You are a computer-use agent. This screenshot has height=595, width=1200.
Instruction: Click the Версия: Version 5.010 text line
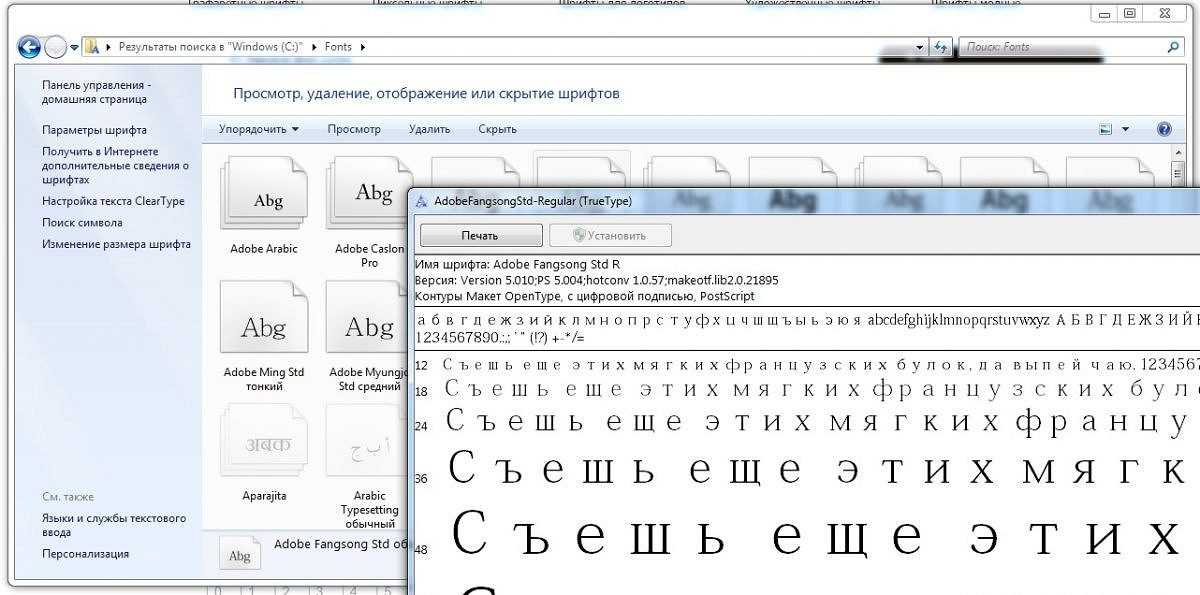(596, 280)
